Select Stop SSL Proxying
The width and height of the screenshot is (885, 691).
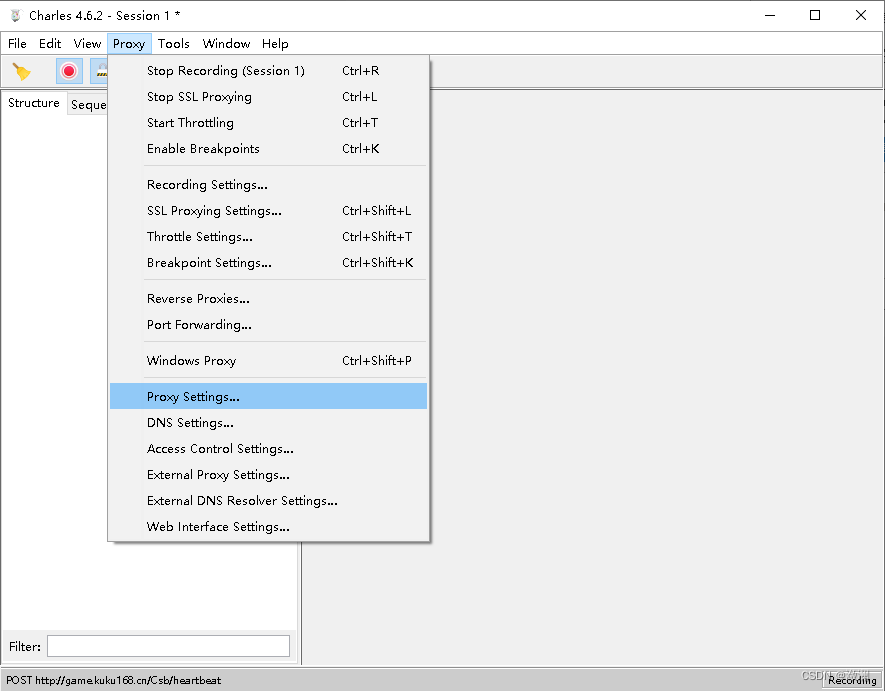tap(269, 97)
